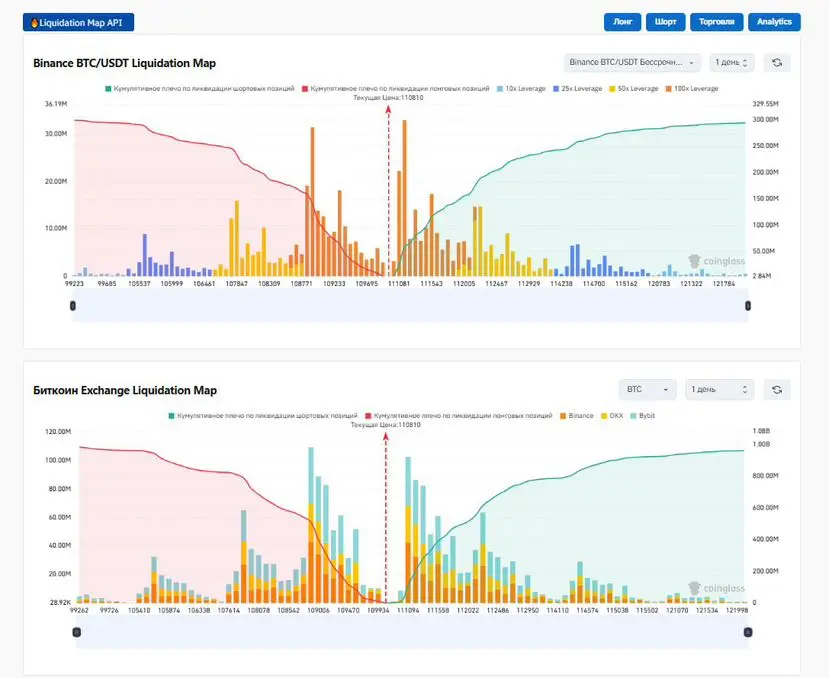Image resolution: width=829 pixels, height=678 pixels.
Task: Expand the top chart's 1 день range selector
Action: [732, 62]
